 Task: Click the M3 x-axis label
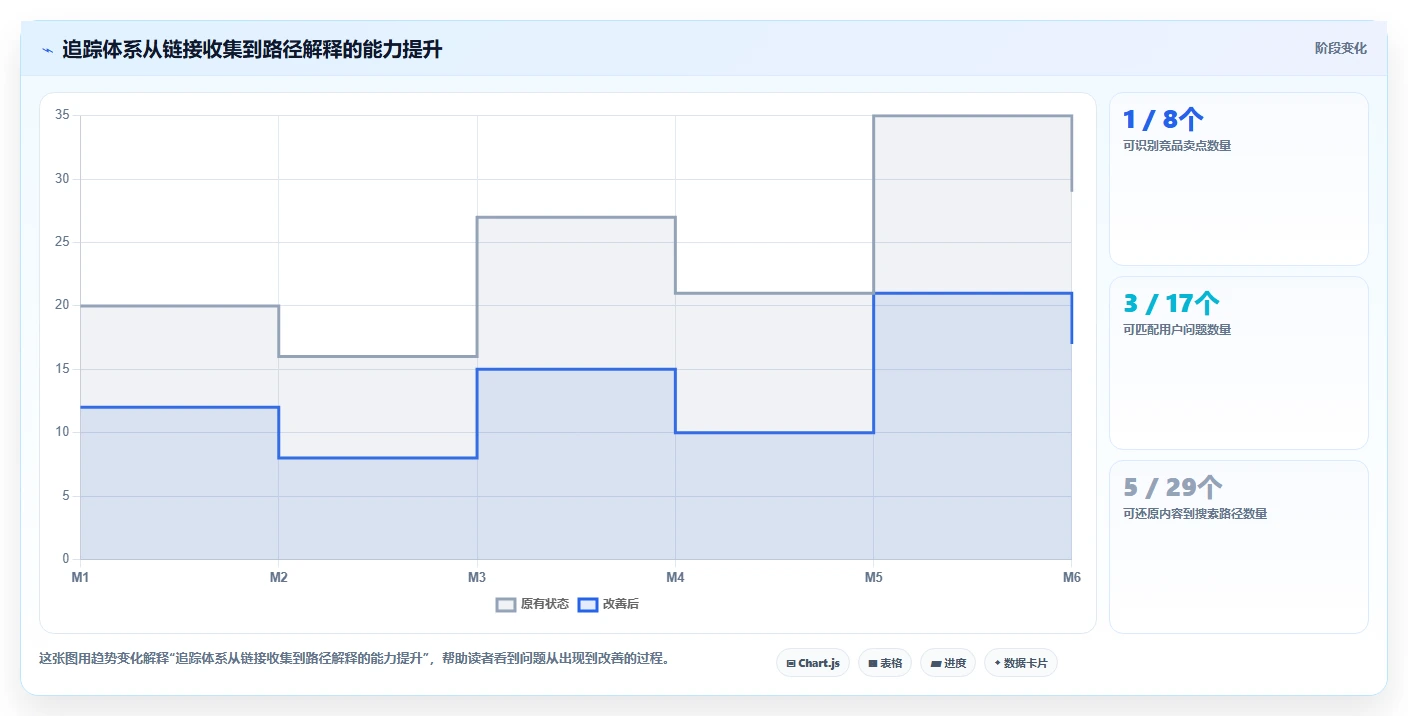pyautogui.click(x=477, y=578)
